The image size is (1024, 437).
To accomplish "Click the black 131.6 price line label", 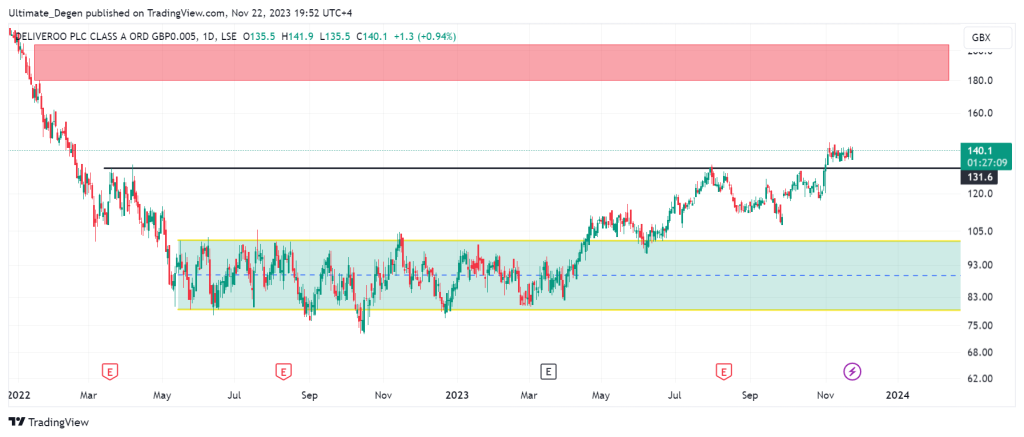I will 979,177.
